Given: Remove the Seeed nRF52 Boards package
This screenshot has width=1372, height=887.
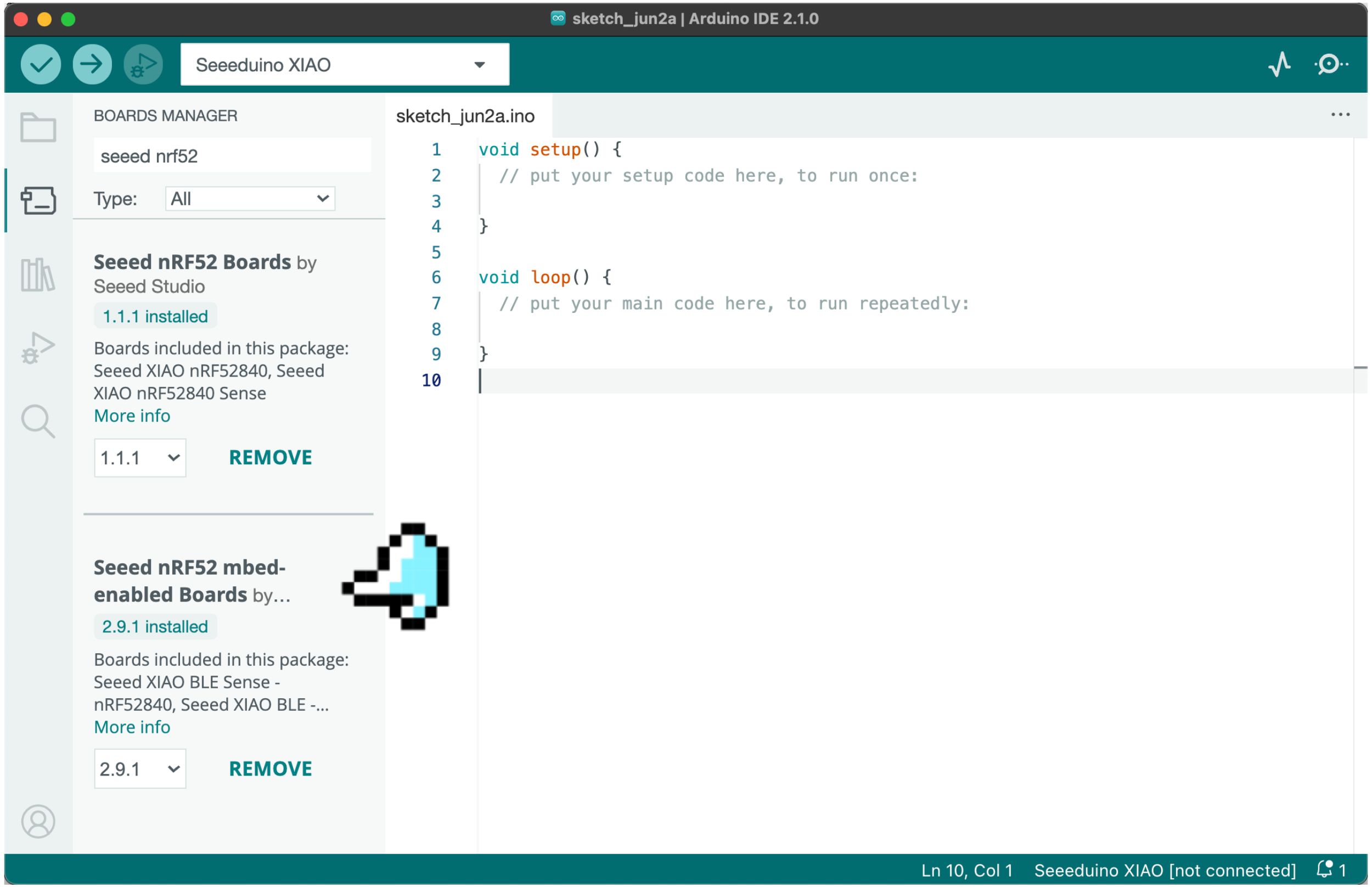Looking at the screenshot, I should pos(271,457).
